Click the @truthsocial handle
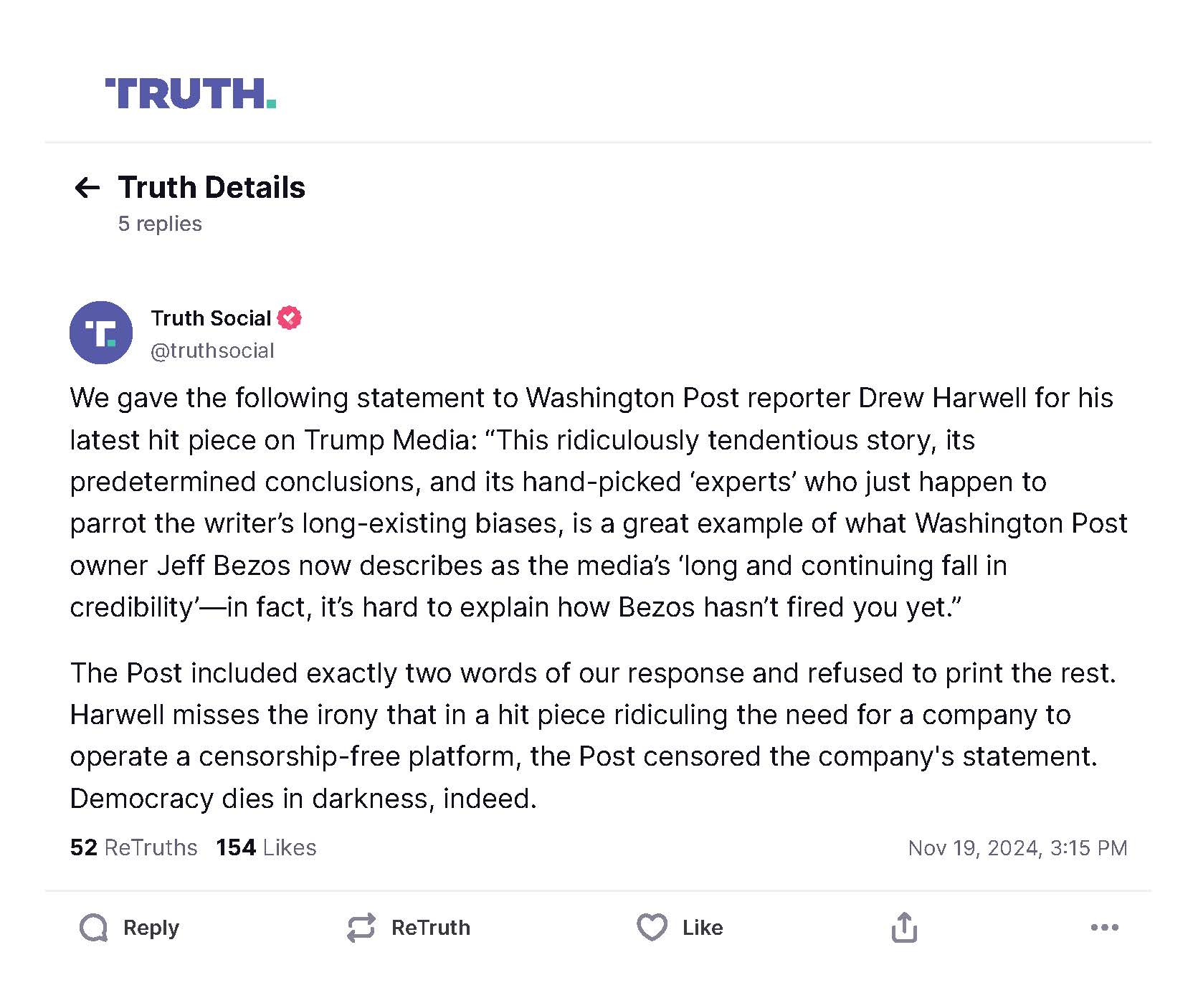This screenshot has width=1193, height=1008. (x=212, y=351)
